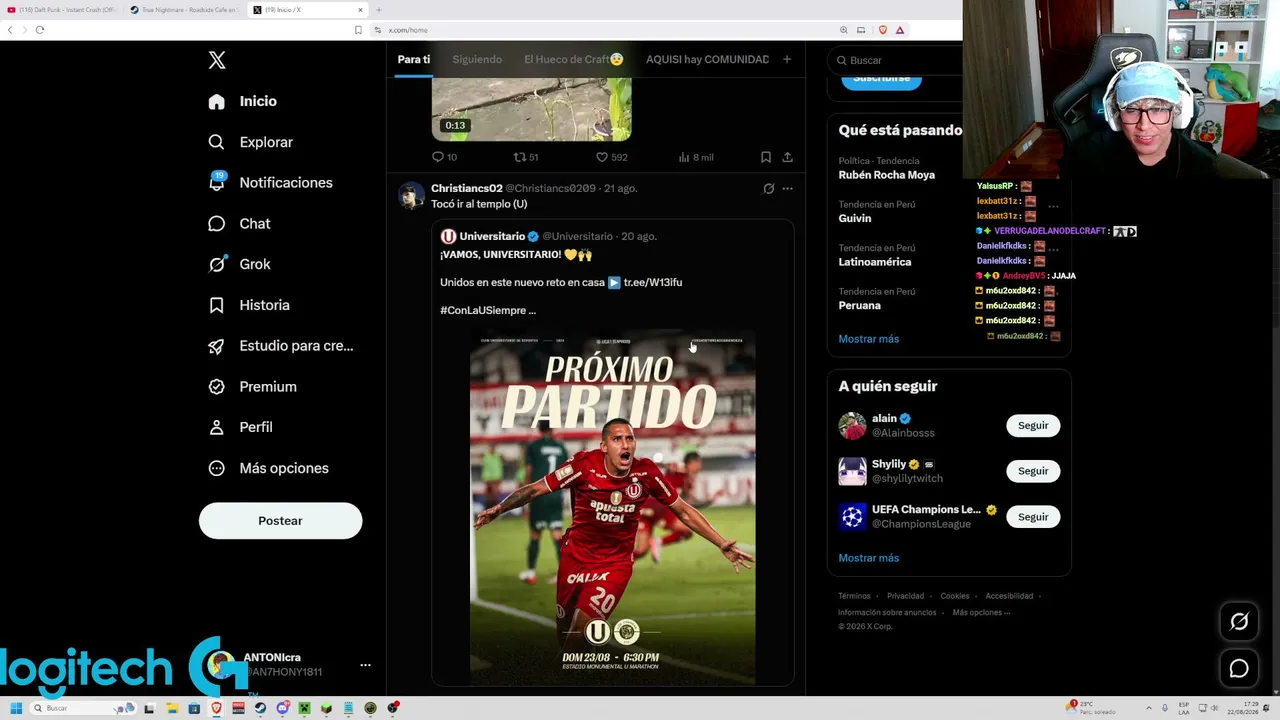
Task: Reply to the video post with 10 comments
Action: tap(444, 157)
